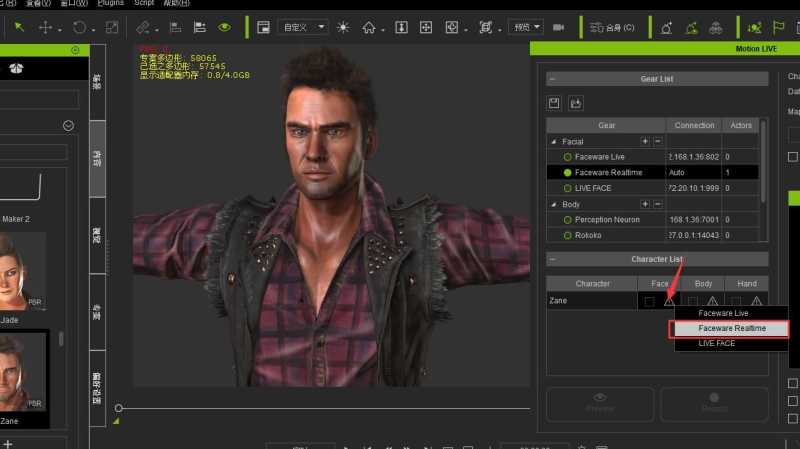Select the arrow selection tool in toolbar
This screenshot has width=800, height=449.
tap(19, 27)
